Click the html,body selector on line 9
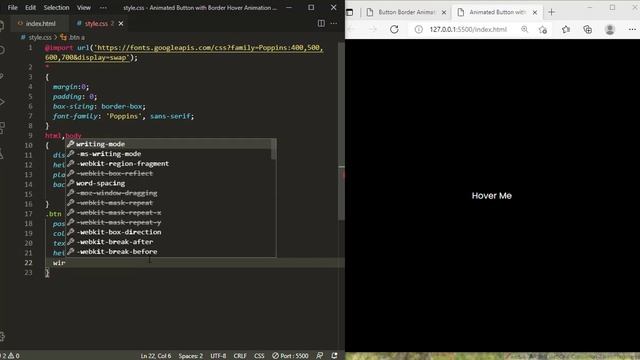 click(x=63, y=136)
